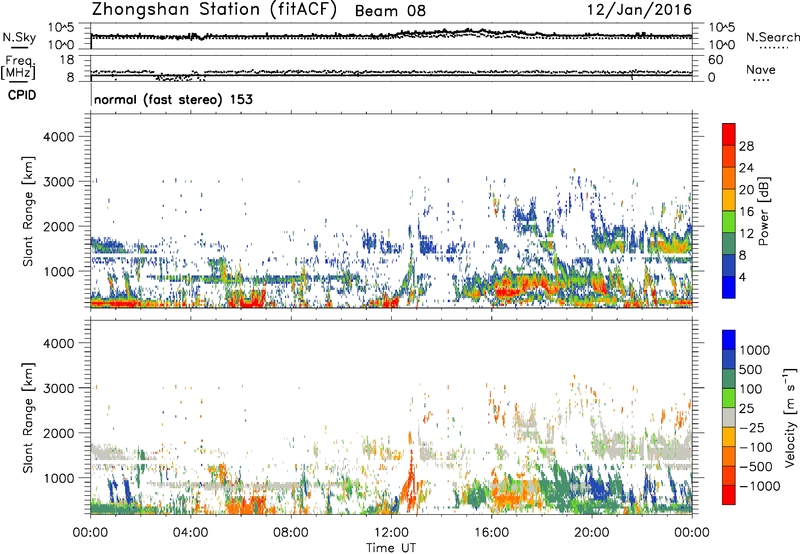Select the '-100' Velocity scale value
The image size is (800, 554).
click(756, 447)
